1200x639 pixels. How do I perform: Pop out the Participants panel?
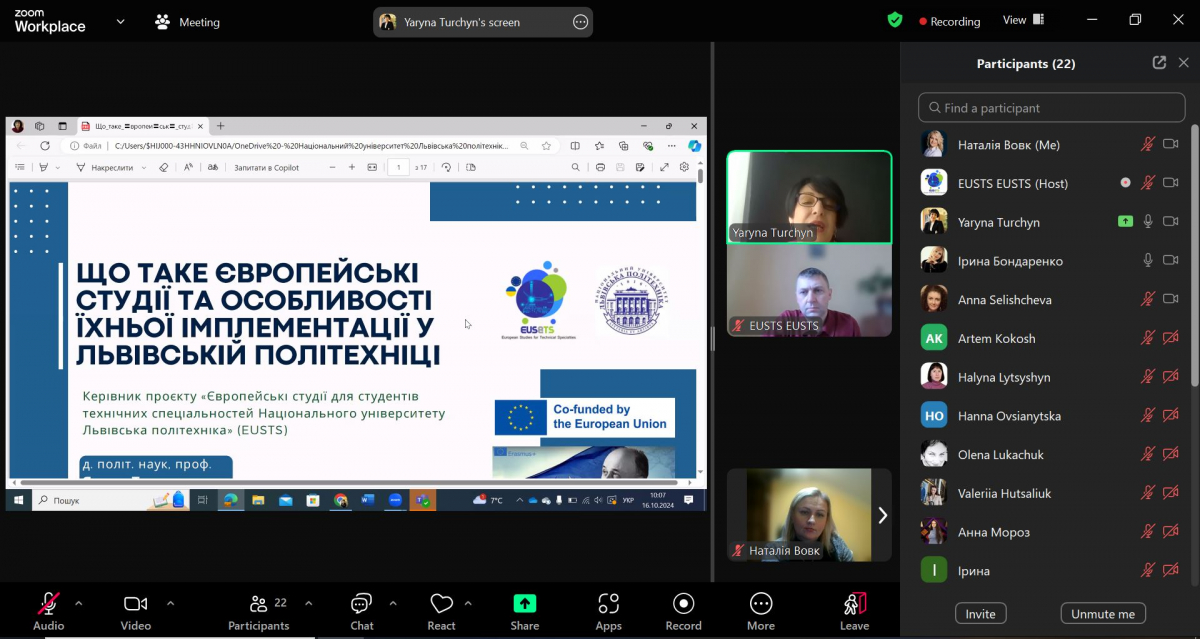tap(1159, 63)
